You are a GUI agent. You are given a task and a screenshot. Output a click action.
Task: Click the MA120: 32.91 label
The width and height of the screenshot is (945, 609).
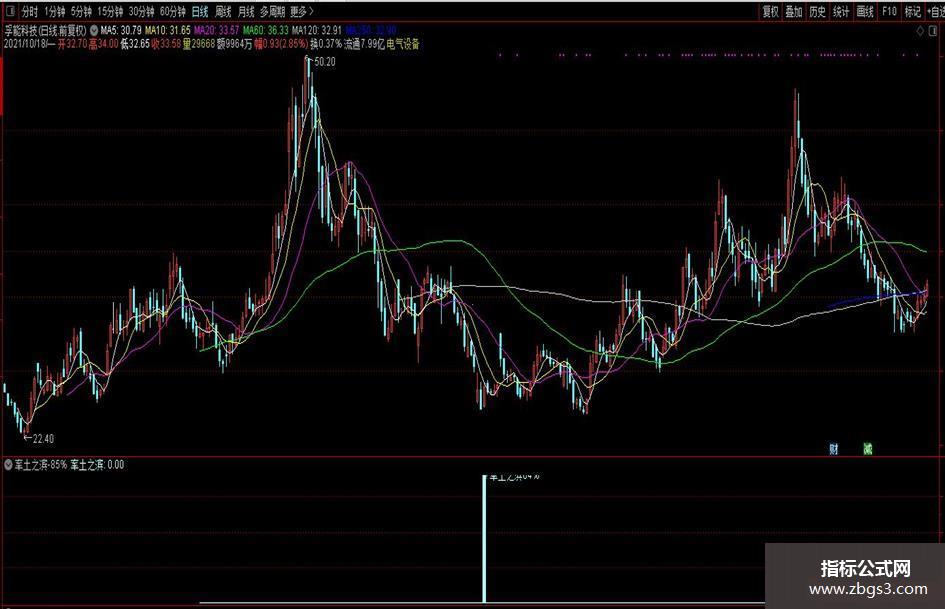[x=317, y=30]
